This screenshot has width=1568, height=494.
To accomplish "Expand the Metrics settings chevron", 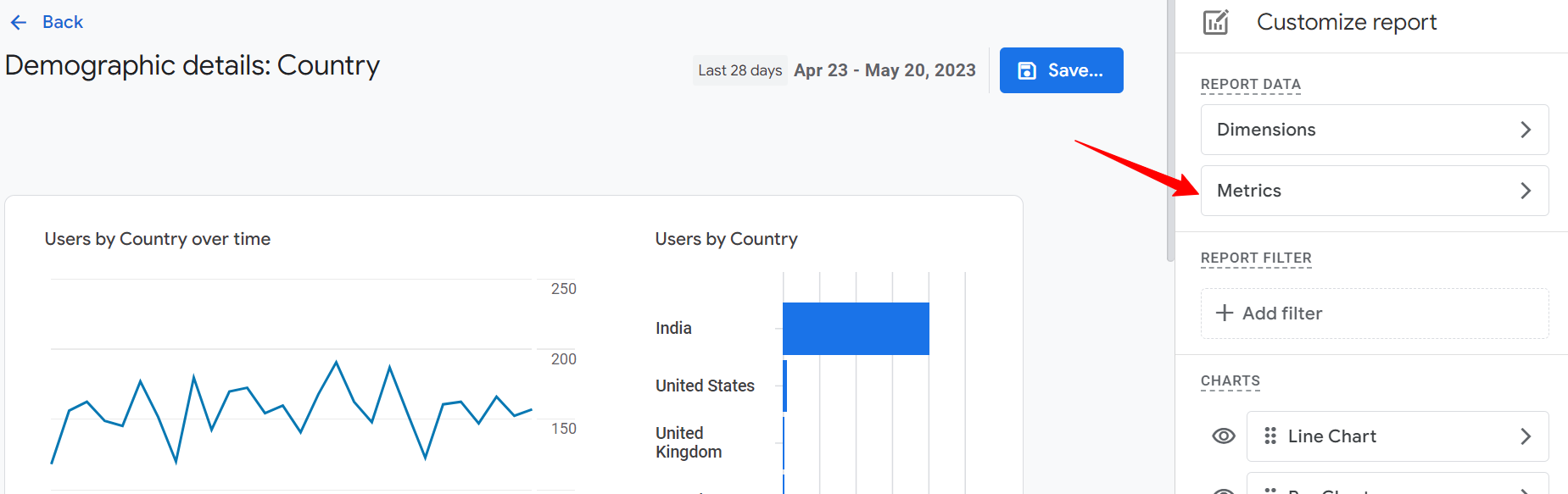I will (1526, 190).
